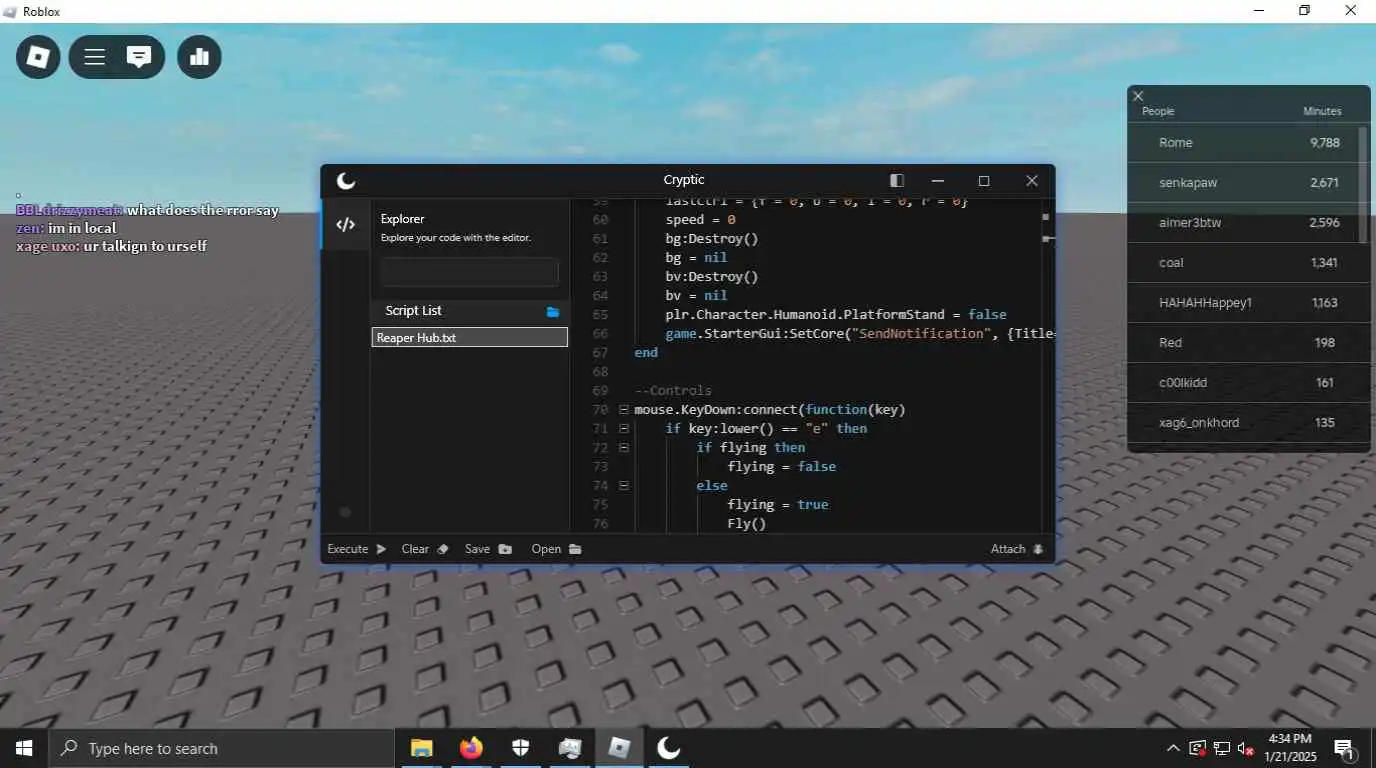Image resolution: width=1376 pixels, height=768 pixels.
Task: Click the People column header
Action: (1158, 111)
